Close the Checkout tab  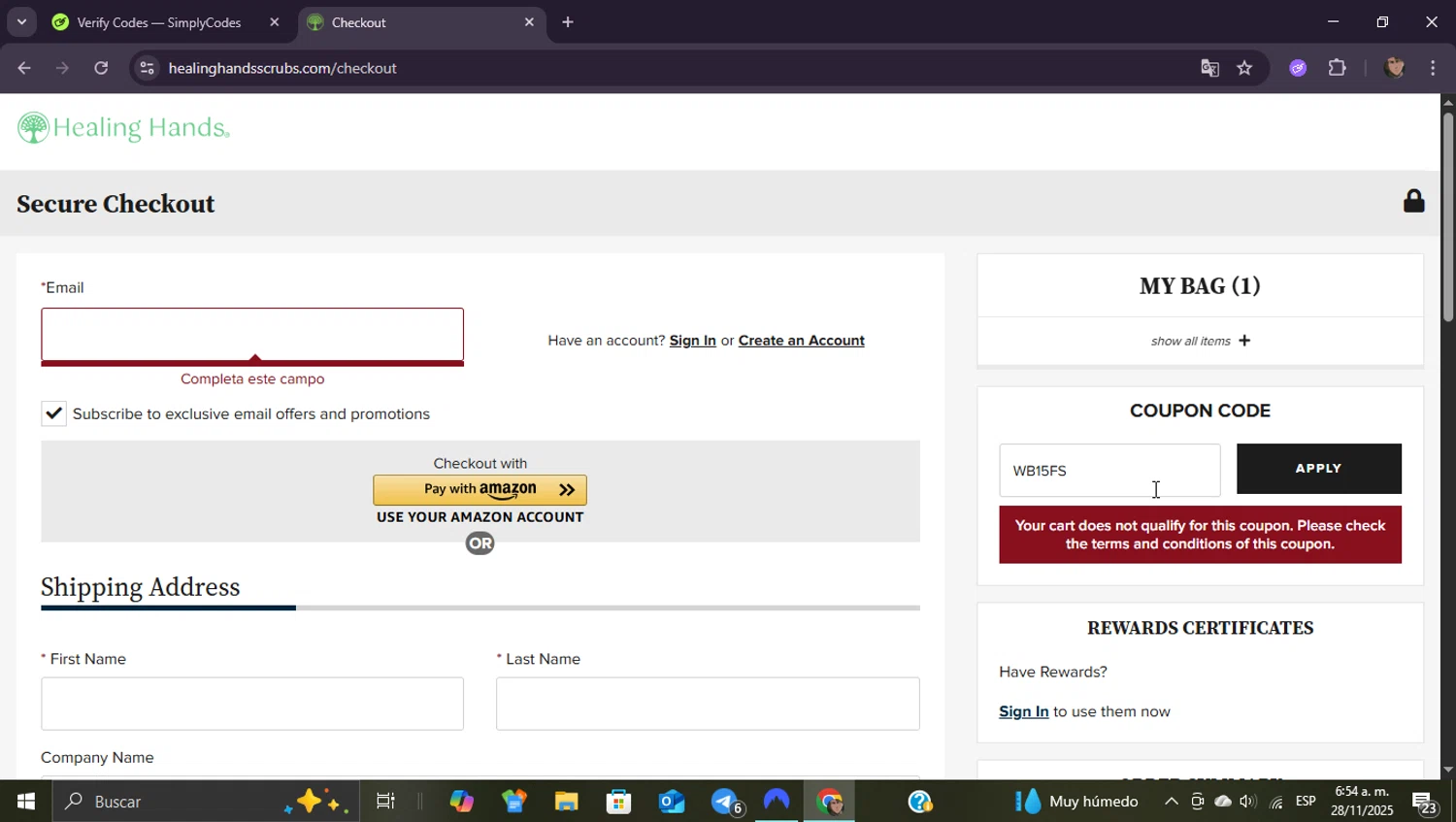click(x=529, y=22)
